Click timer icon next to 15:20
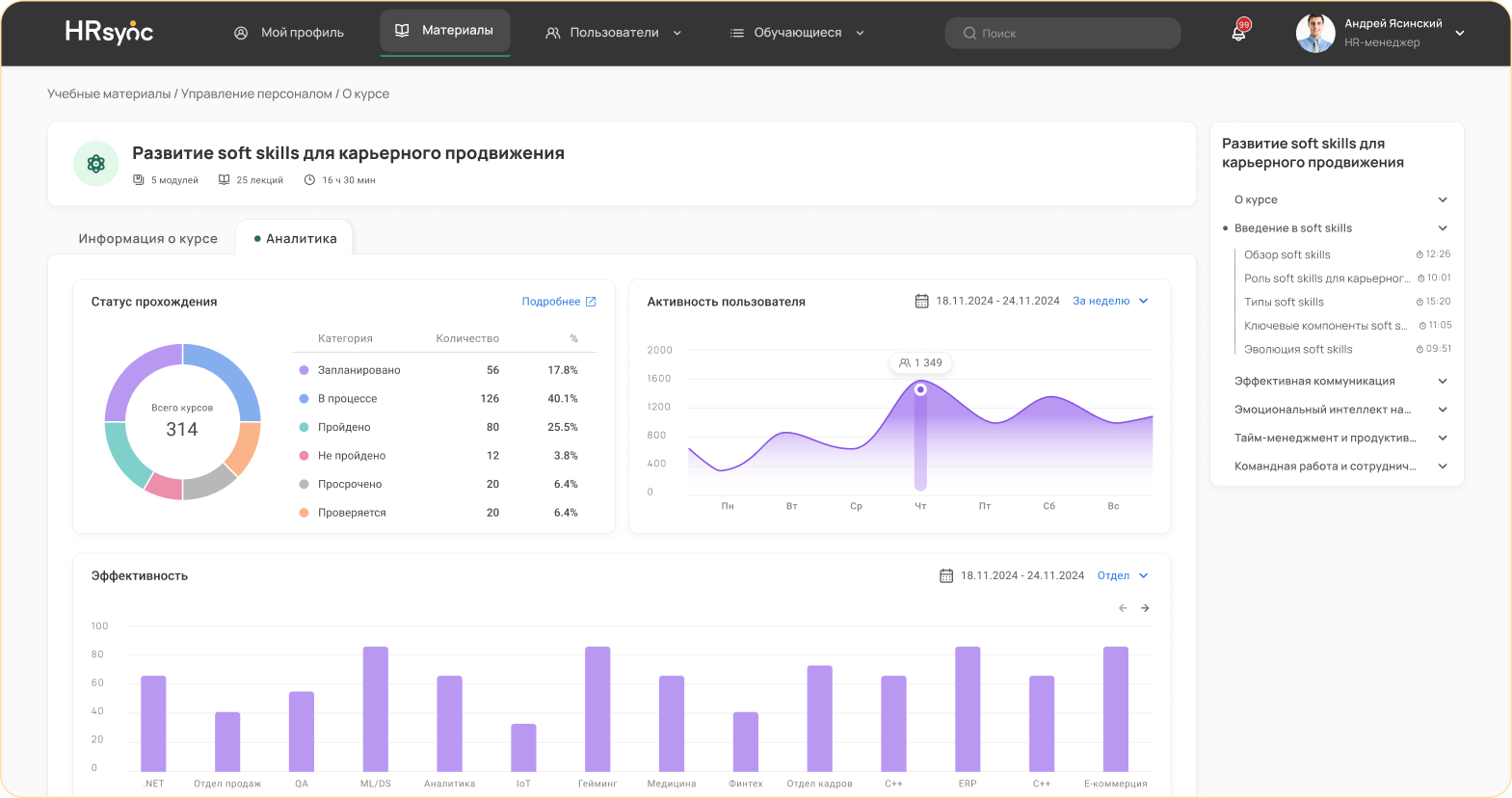This screenshot has height=798, width=1512. pyautogui.click(x=1419, y=302)
